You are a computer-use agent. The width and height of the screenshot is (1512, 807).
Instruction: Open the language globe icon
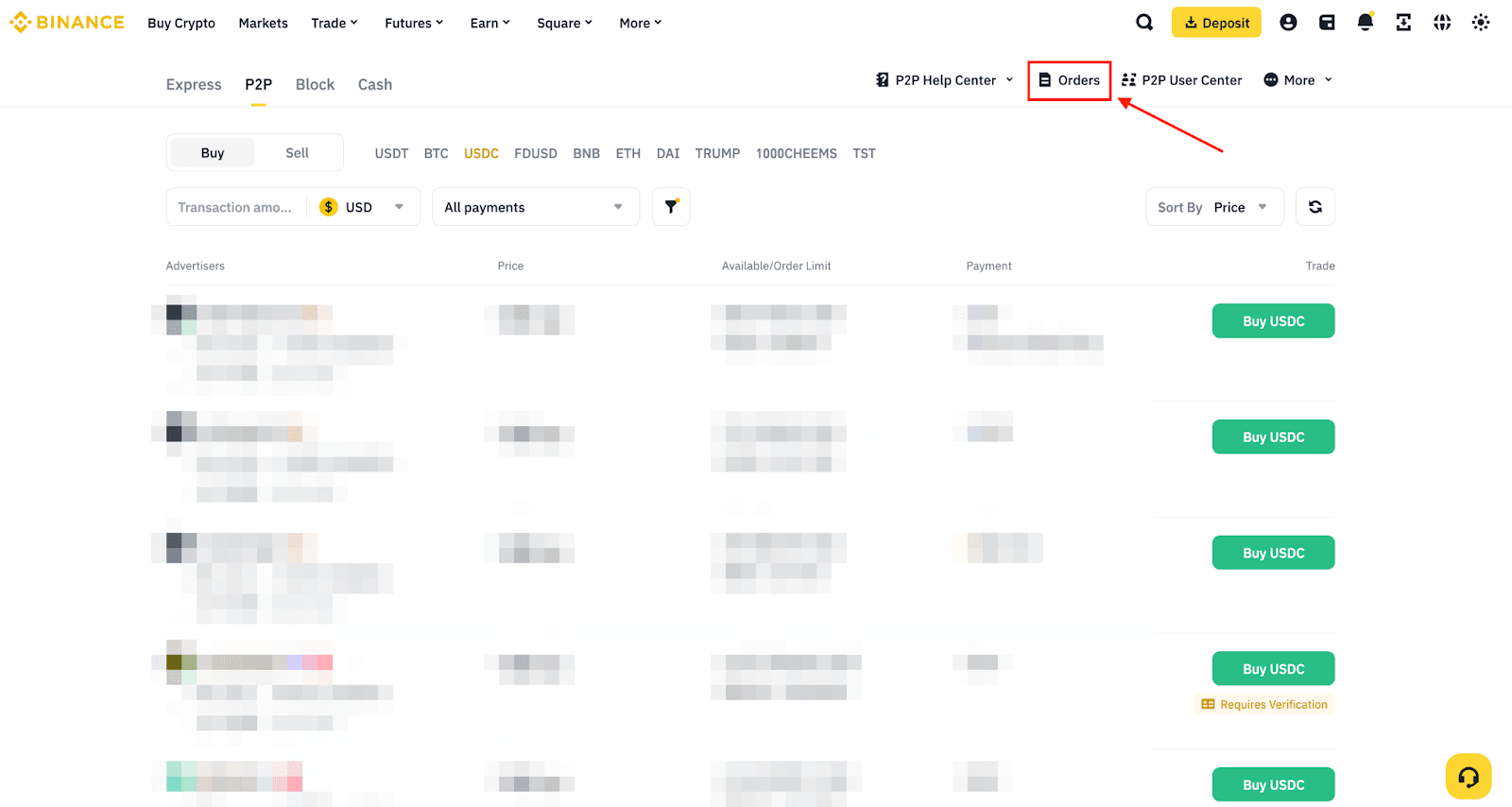tap(1442, 23)
